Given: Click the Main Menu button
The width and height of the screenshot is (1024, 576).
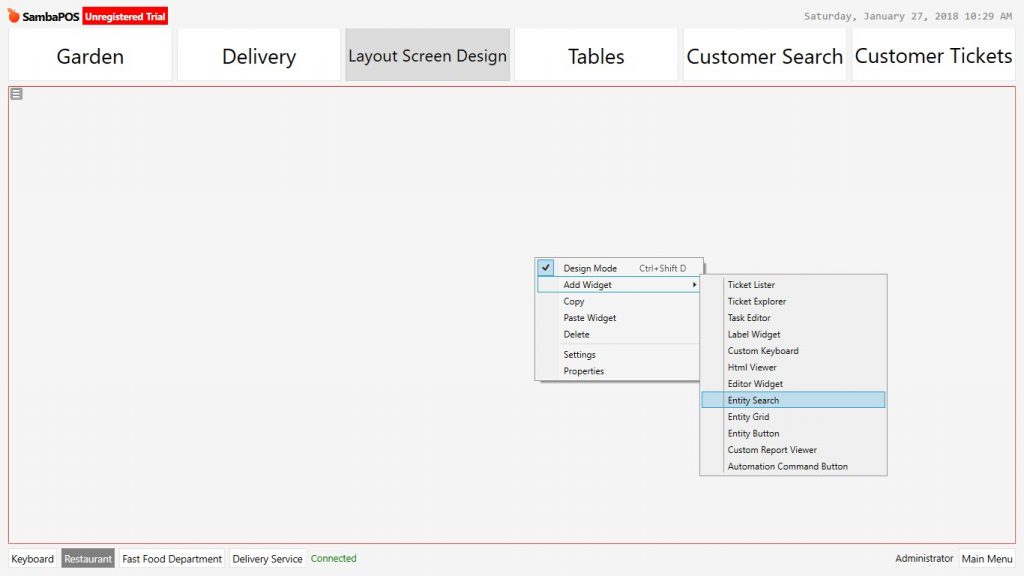Looking at the screenshot, I should click(987, 558).
